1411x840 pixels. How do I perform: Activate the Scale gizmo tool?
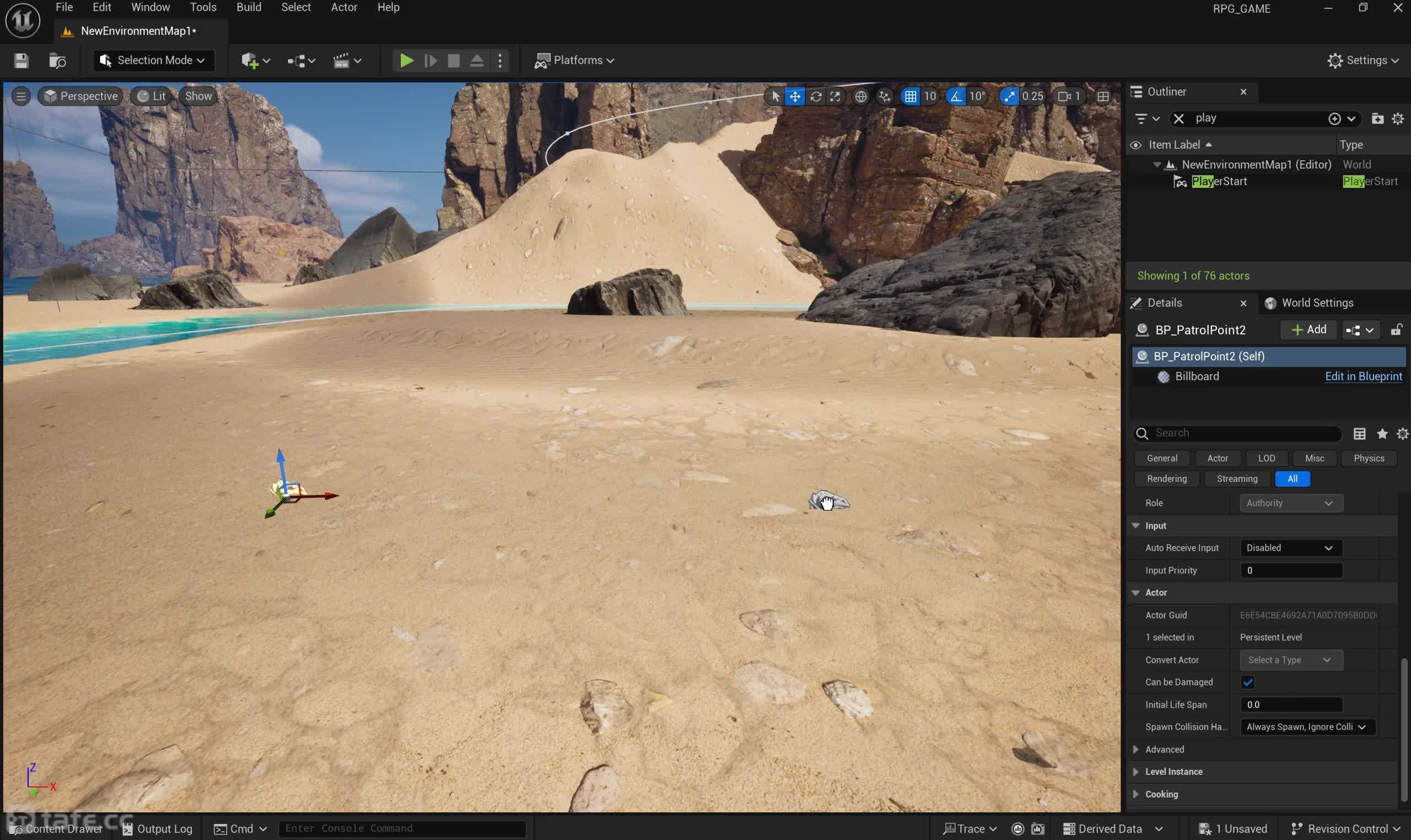tap(835, 96)
